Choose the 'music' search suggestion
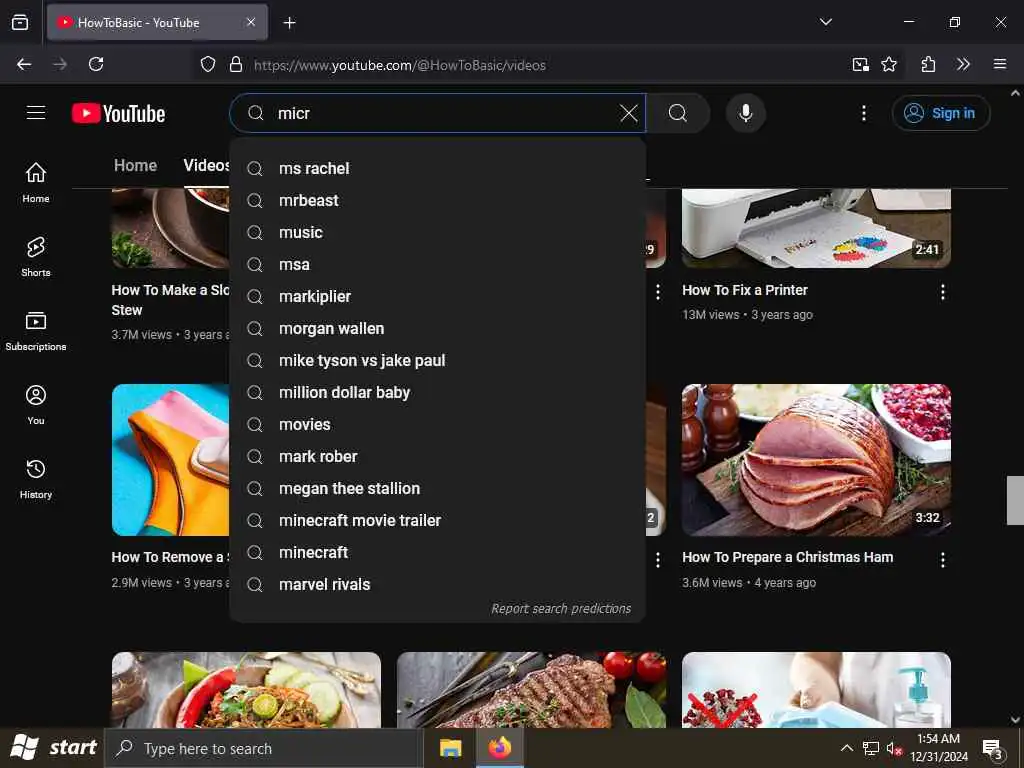The image size is (1024, 768). click(438, 232)
